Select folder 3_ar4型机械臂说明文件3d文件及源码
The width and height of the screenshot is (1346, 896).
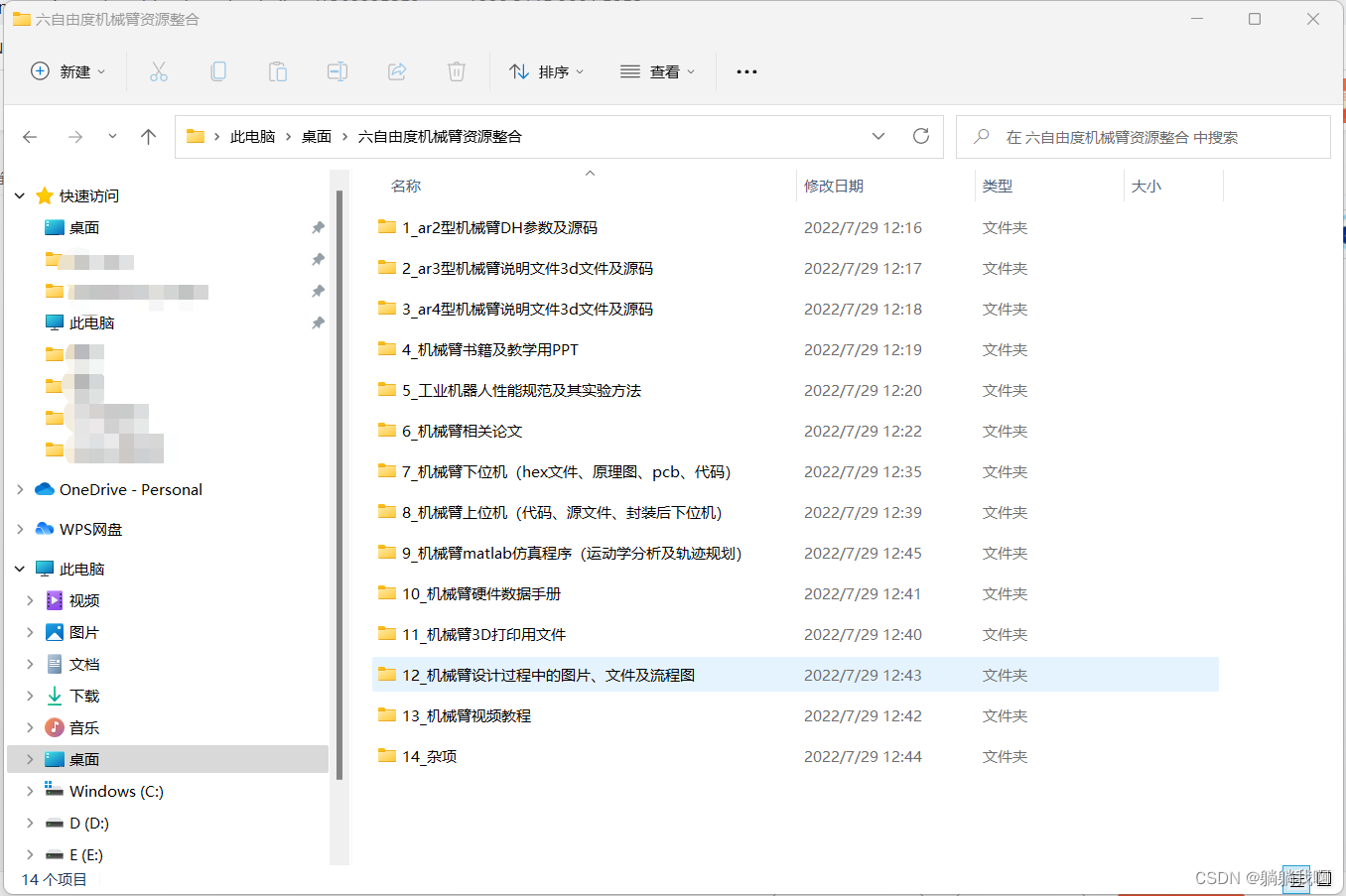[x=795, y=309]
